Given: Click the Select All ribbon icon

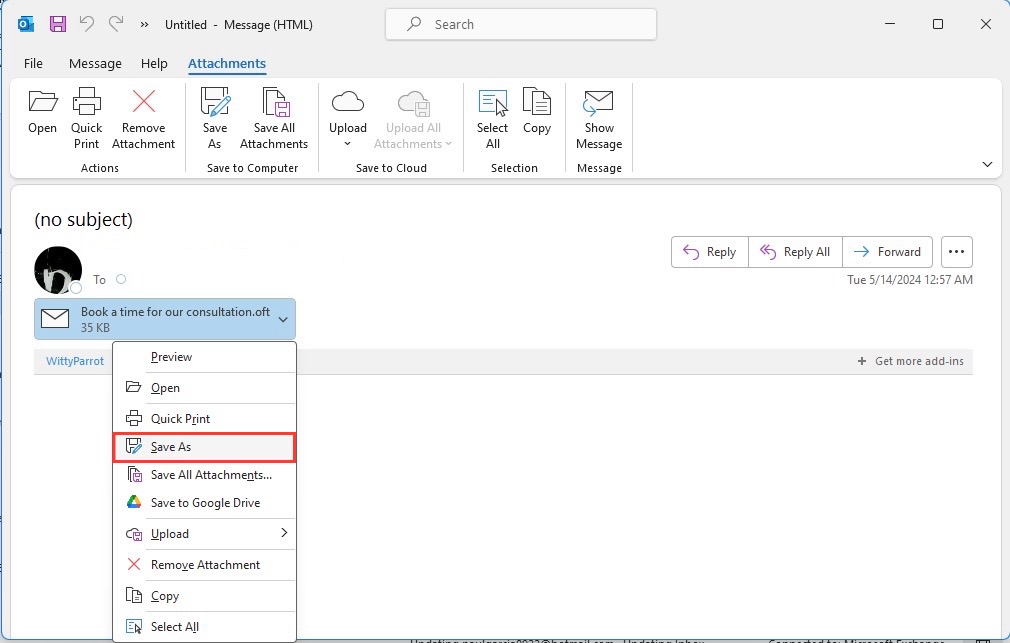Looking at the screenshot, I should pos(493,102).
